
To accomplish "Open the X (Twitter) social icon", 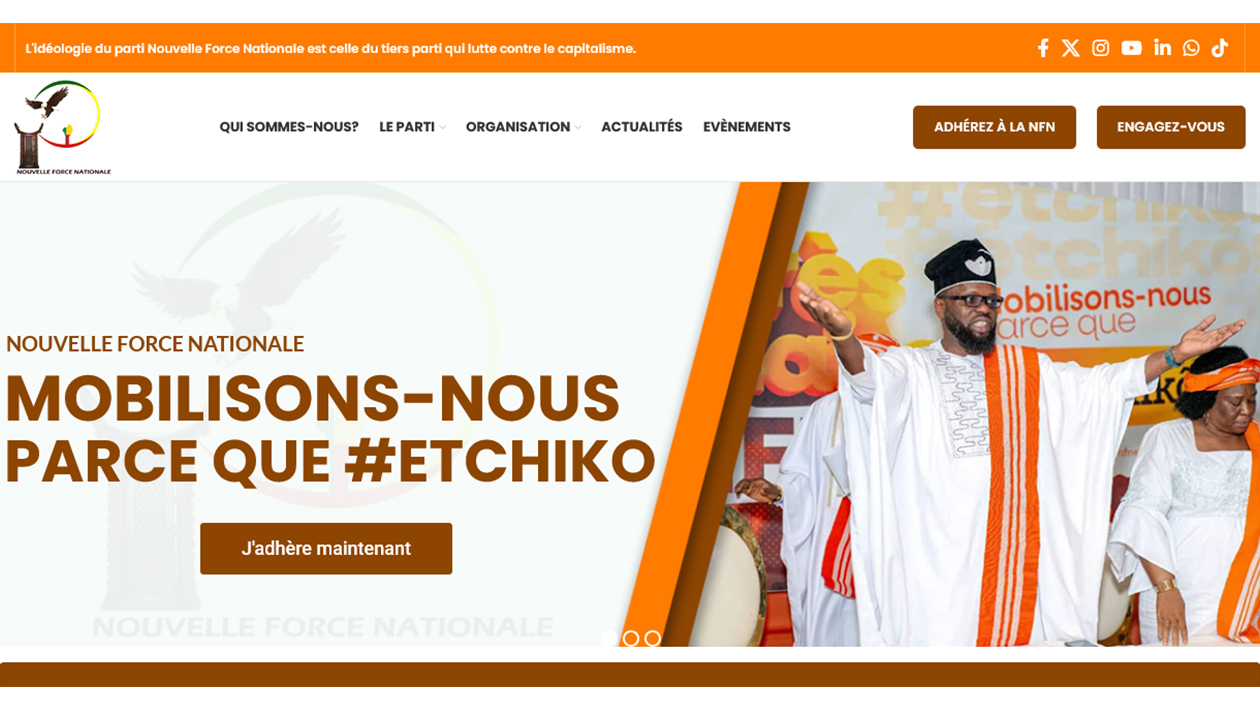I will click(1071, 48).
